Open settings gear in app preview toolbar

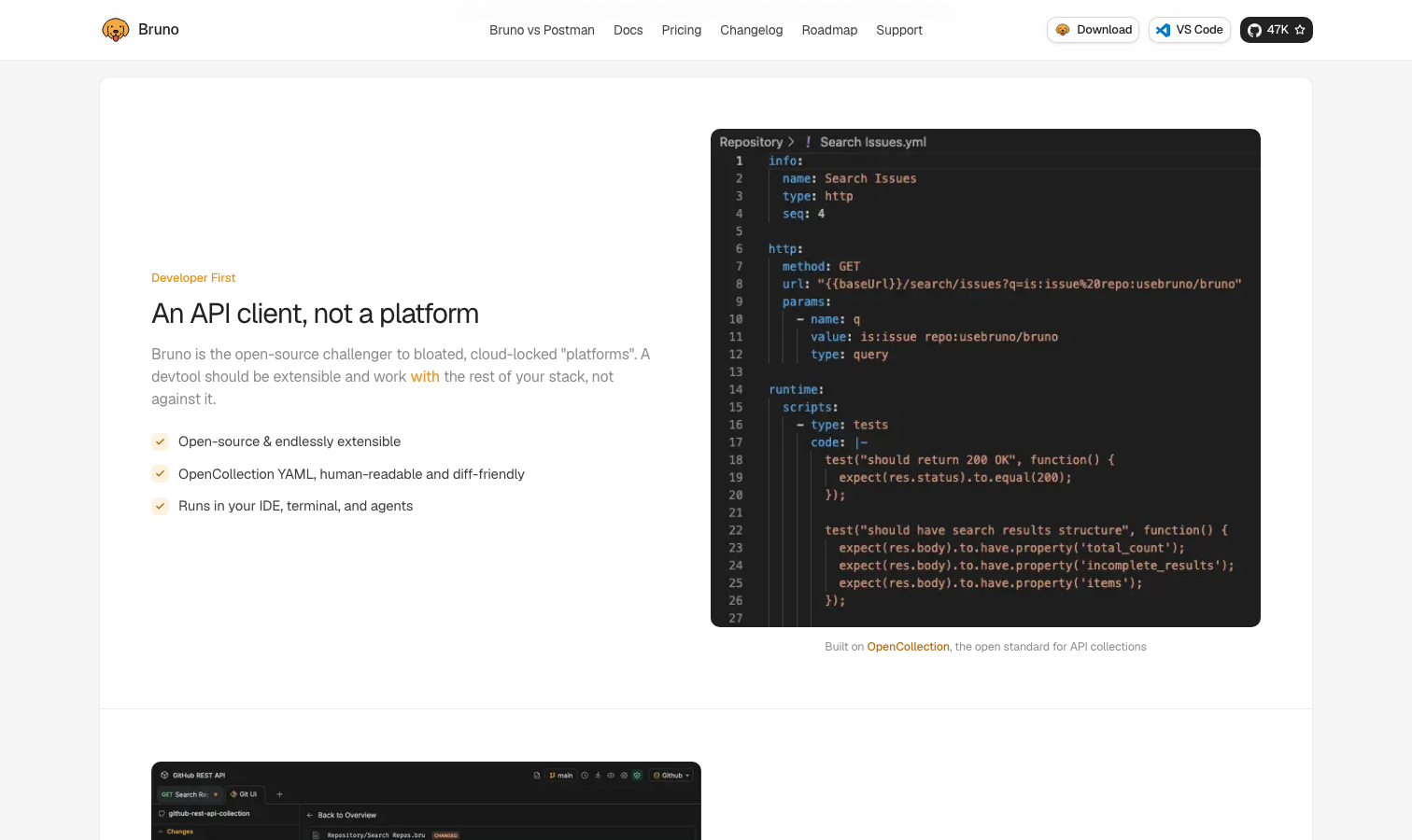pyautogui.click(x=625, y=776)
